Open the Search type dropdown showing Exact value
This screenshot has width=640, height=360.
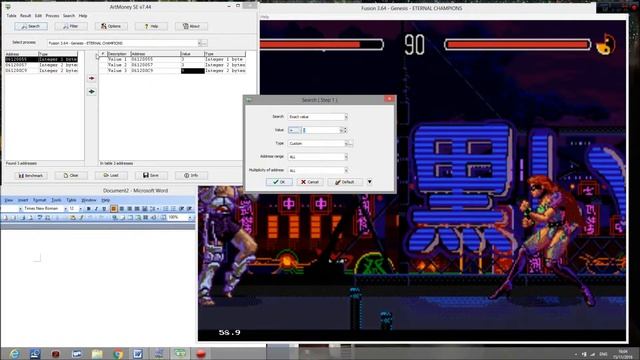pos(346,117)
